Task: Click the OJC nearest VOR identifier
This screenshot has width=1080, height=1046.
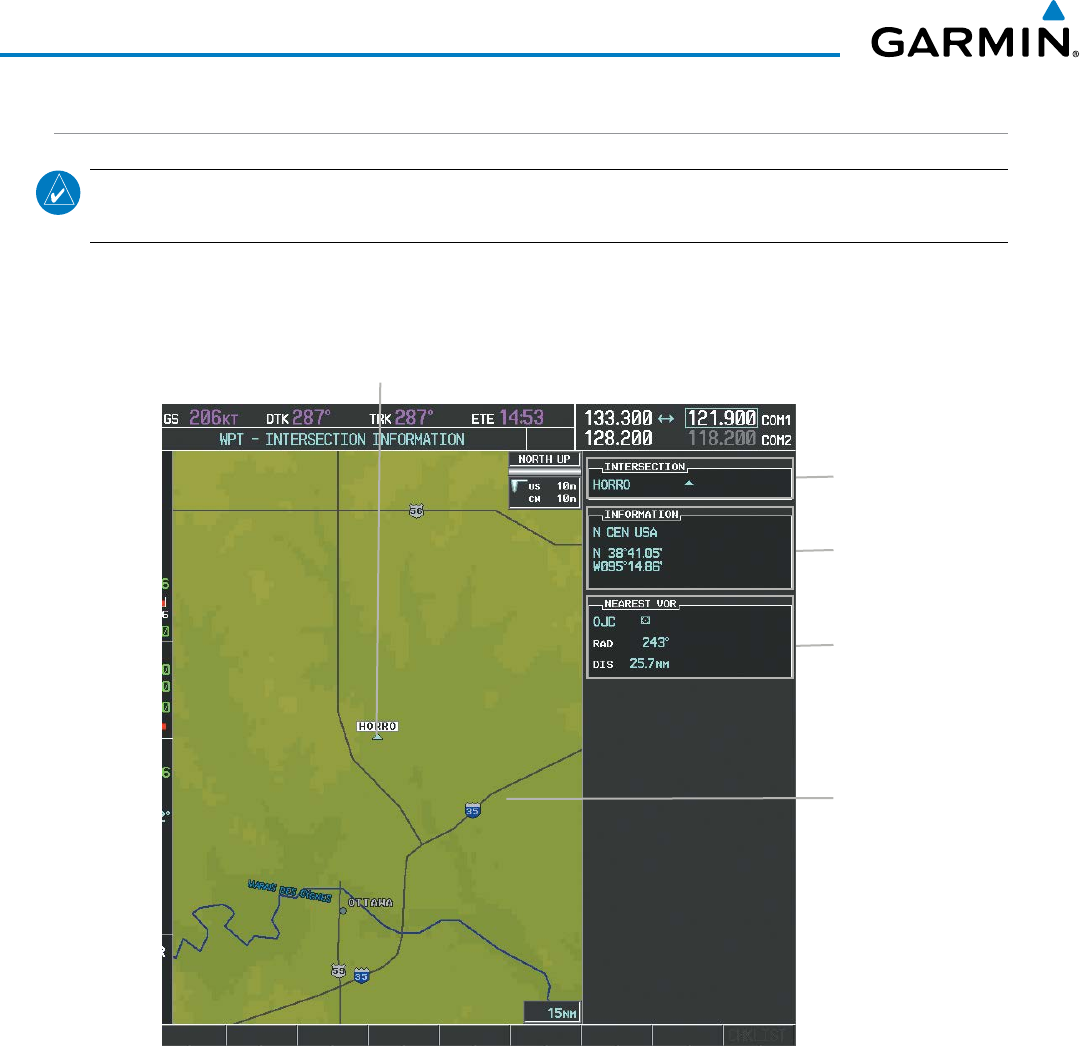Action: [x=604, y=622]
